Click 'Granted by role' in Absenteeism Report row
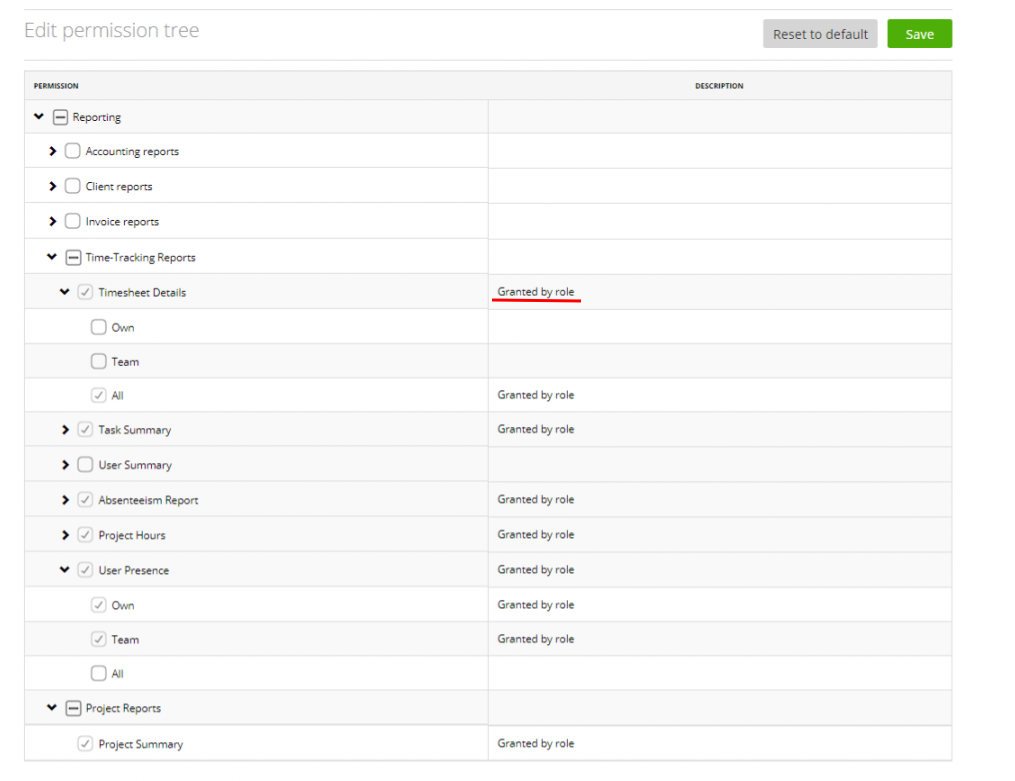 click(536, 500)
